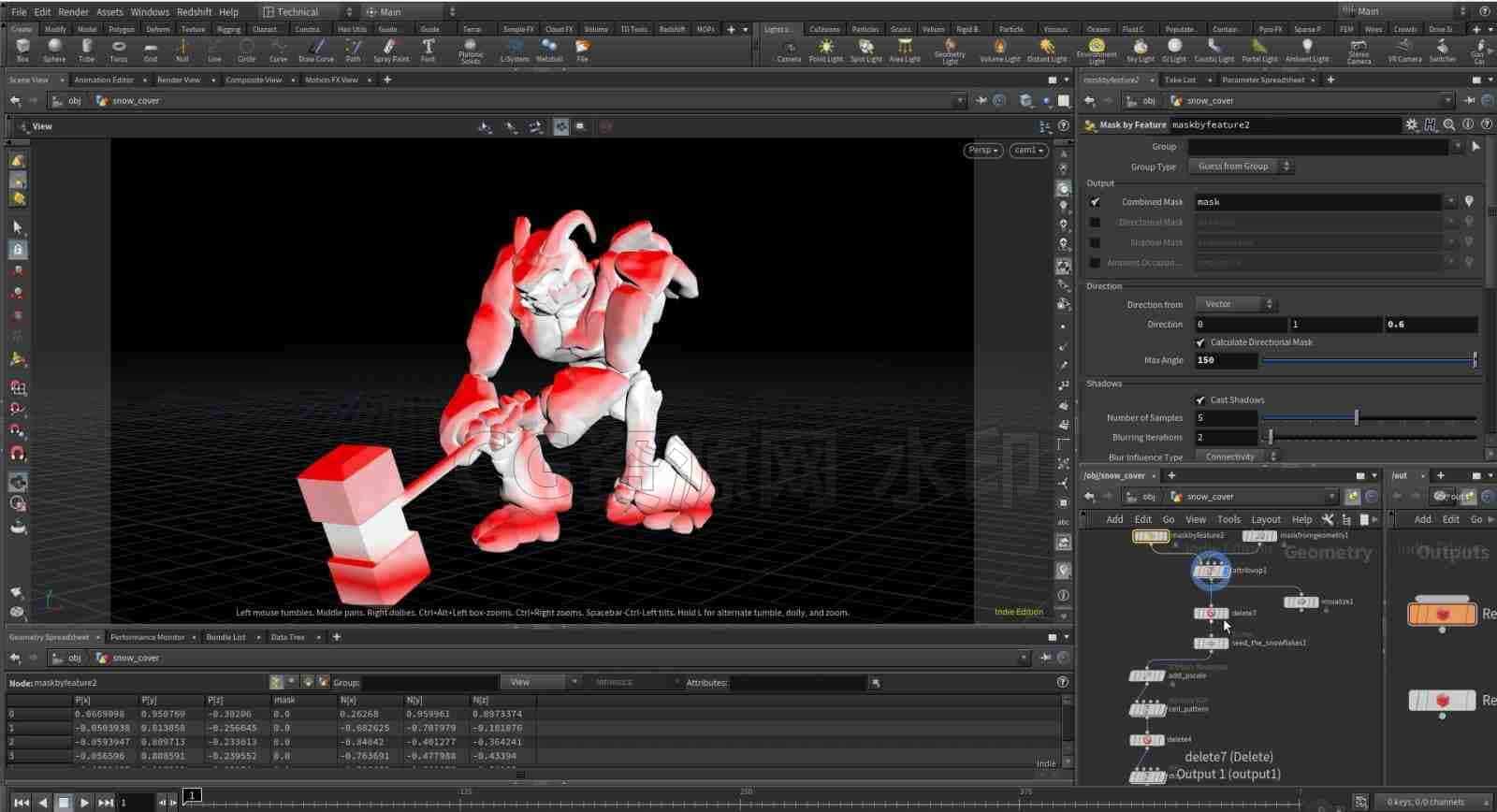The image size is (1497, 812).
Task: Click the Volume Light shelf tool
Action: tap(999, 50)
